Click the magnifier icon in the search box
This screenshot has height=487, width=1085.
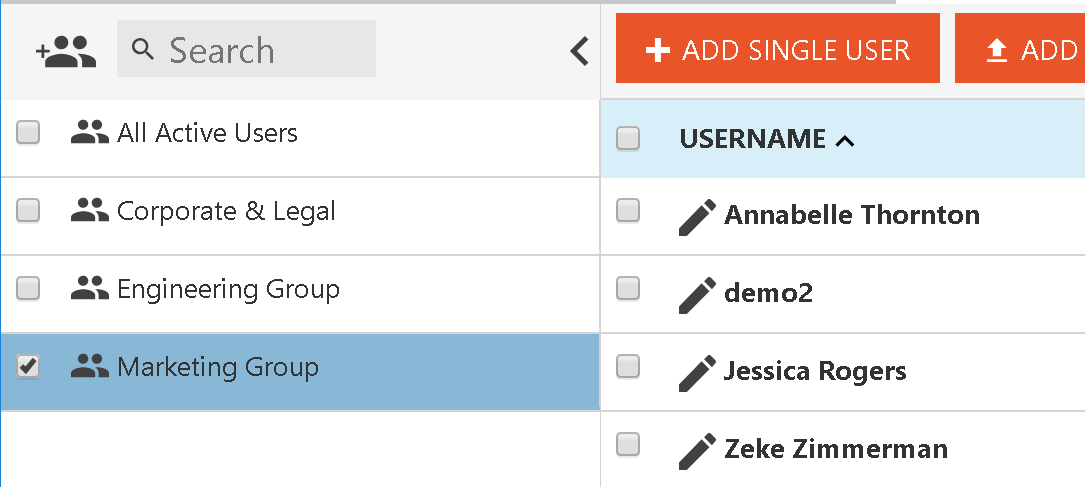click(x=143, y=49)
